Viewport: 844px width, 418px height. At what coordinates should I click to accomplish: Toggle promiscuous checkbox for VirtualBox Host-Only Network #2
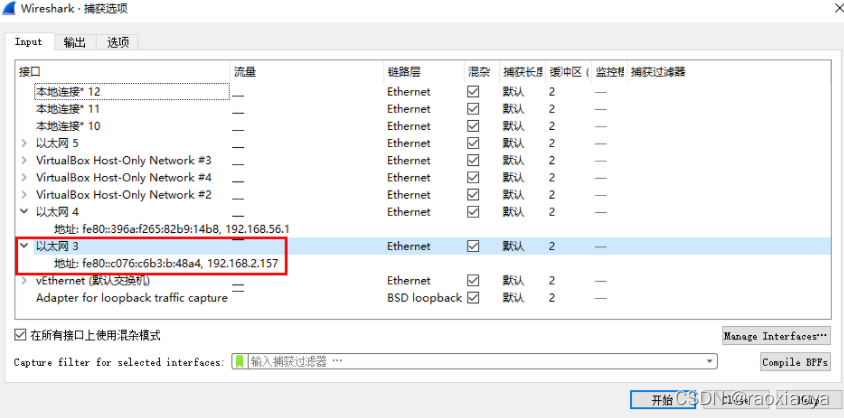point(473,195)
